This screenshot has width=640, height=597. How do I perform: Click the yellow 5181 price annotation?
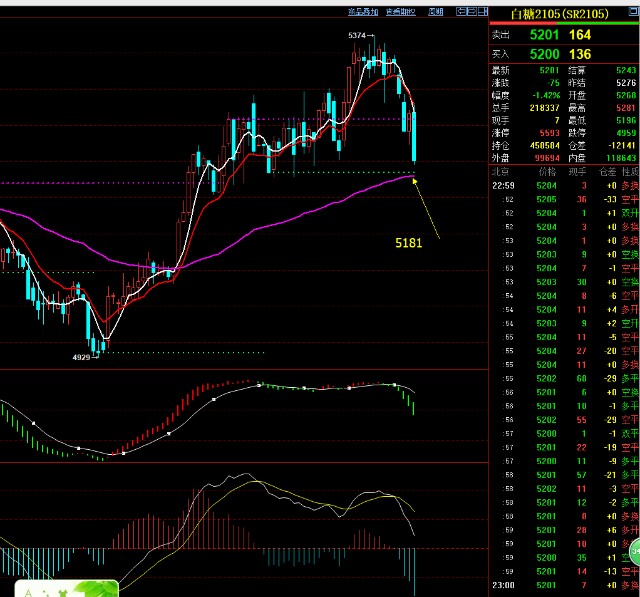408,242
